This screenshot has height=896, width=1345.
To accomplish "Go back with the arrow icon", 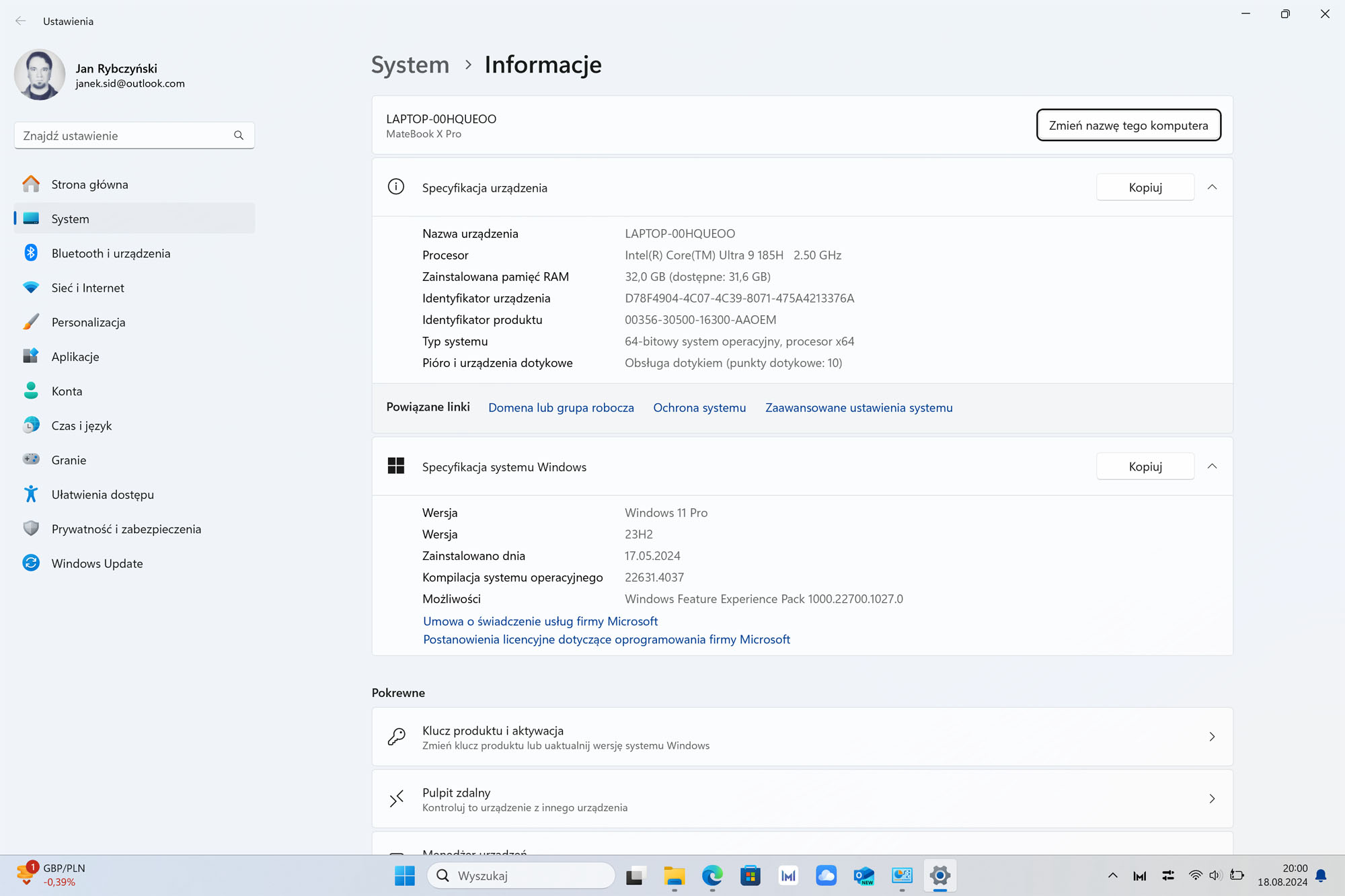I will click(21, 21).
